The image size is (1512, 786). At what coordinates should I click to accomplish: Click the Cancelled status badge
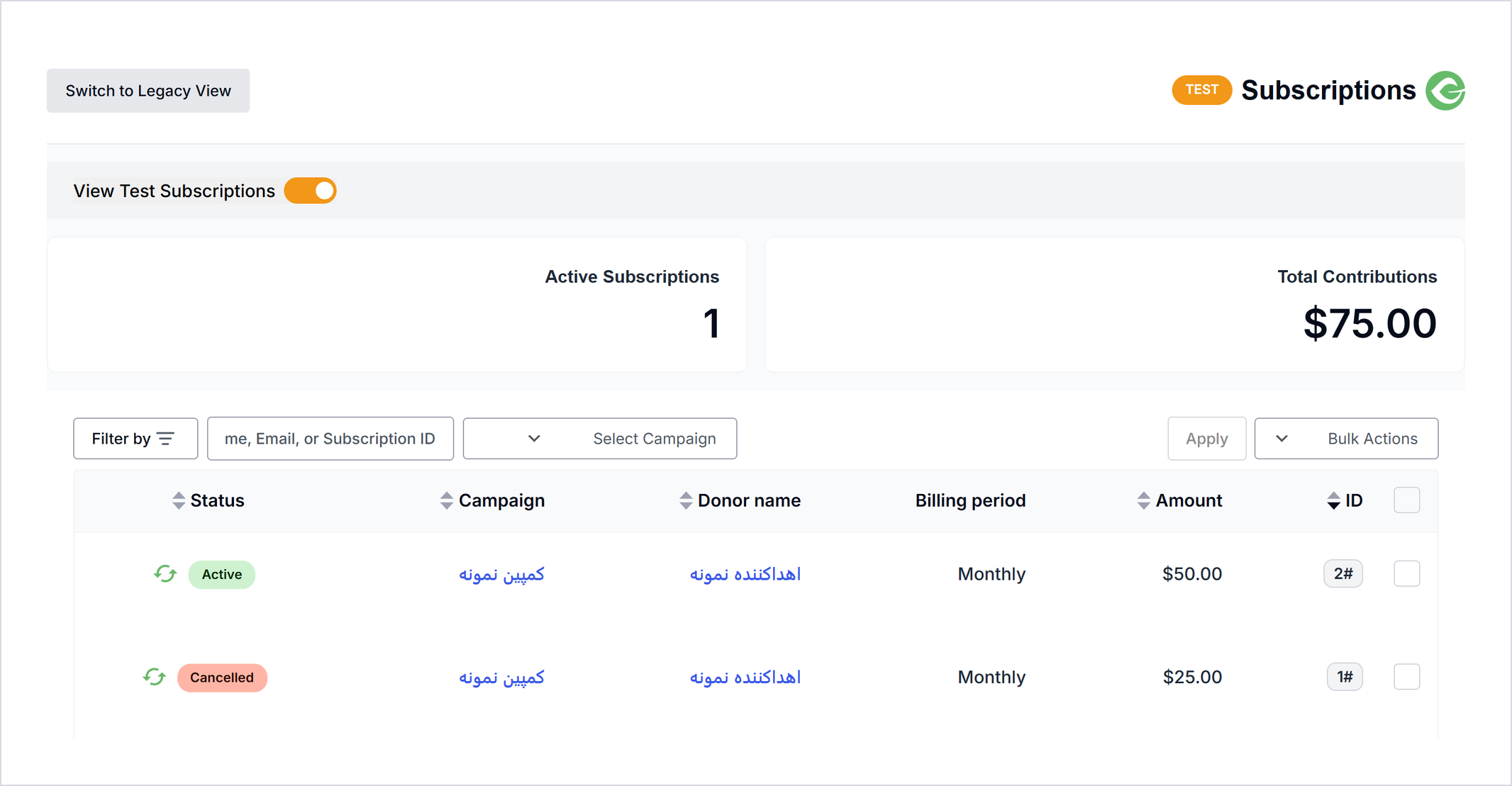point(222,678)
